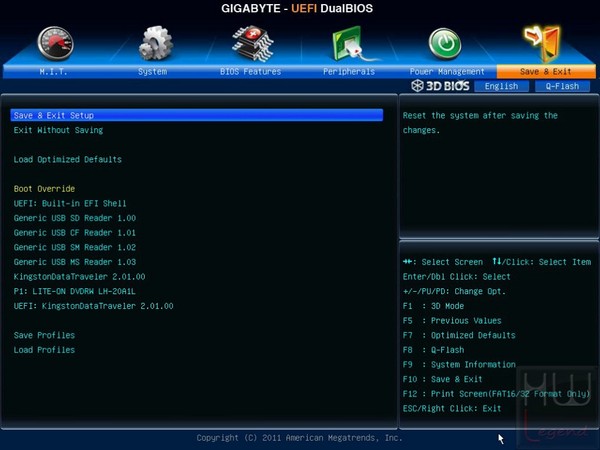Go to the BIOS Features tab
The height and width of the screenshot is (450, 600).
[x=250, y=72]
